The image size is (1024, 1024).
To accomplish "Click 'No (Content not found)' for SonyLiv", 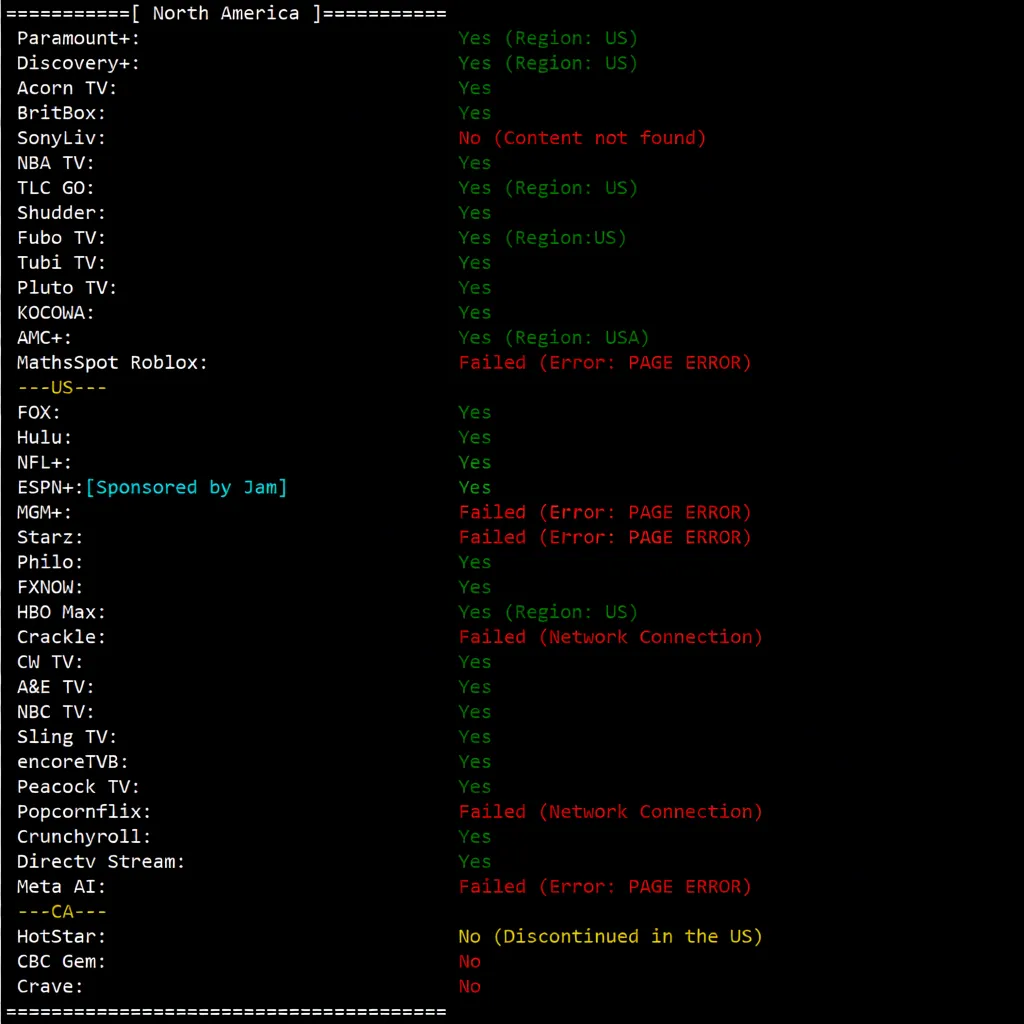I will (582, 138).
